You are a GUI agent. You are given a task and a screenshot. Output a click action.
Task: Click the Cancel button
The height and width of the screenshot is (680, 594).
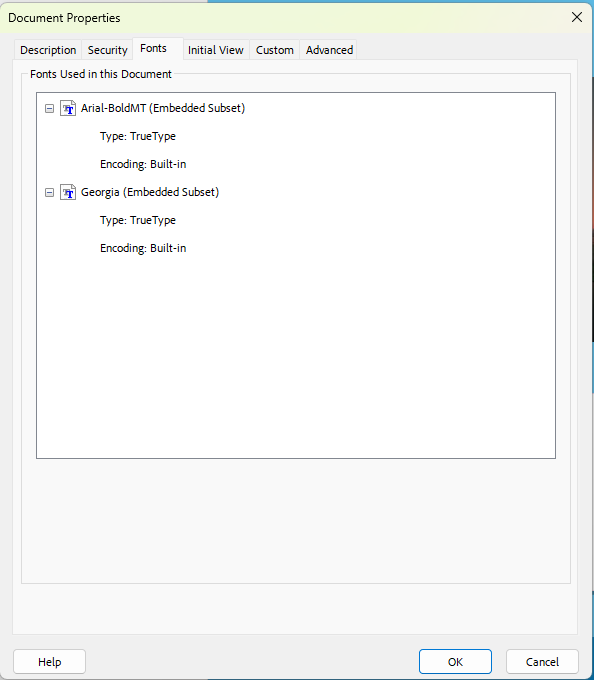click(542, 662)
